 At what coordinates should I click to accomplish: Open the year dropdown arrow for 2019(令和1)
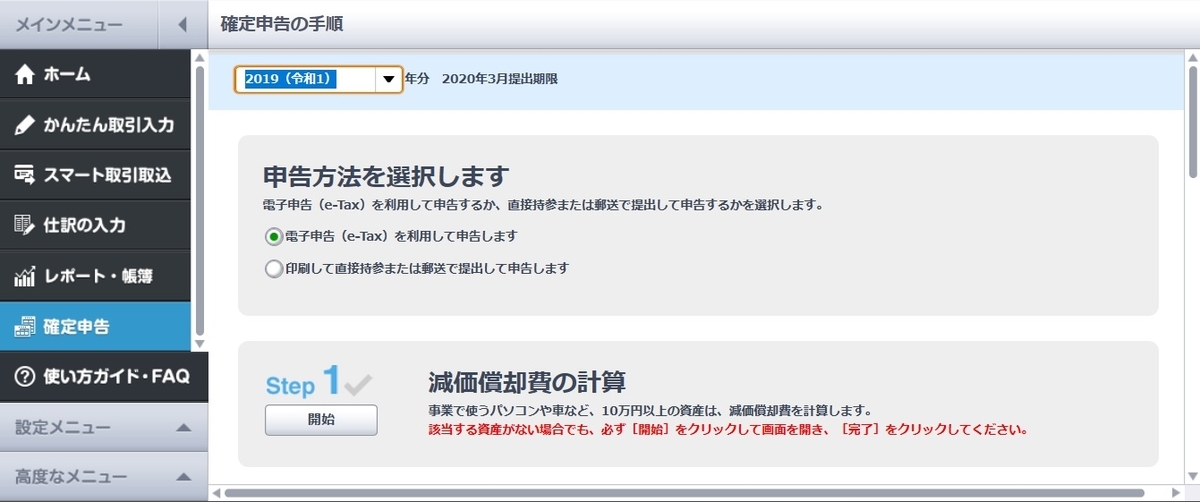(x=388, y=79)
